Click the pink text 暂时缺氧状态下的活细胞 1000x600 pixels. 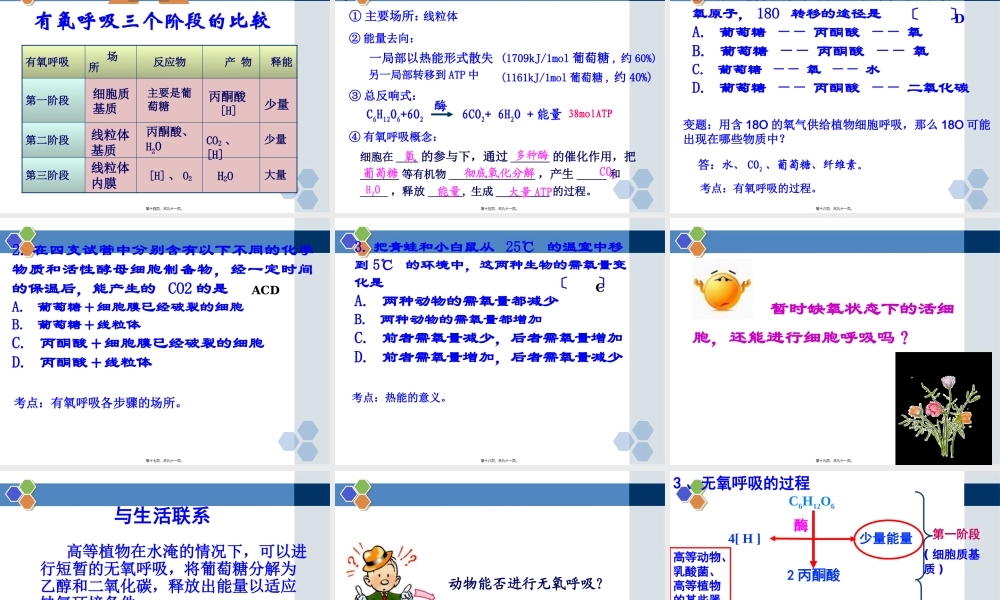824,323
